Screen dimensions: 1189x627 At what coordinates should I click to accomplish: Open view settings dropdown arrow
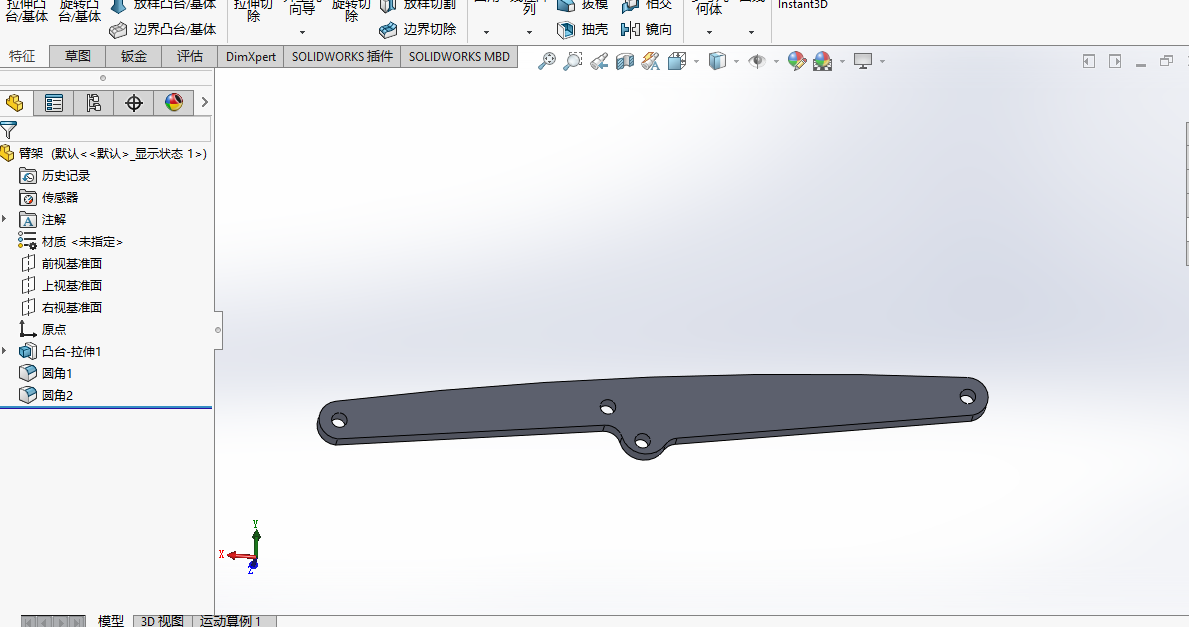(x=883, y=61)
